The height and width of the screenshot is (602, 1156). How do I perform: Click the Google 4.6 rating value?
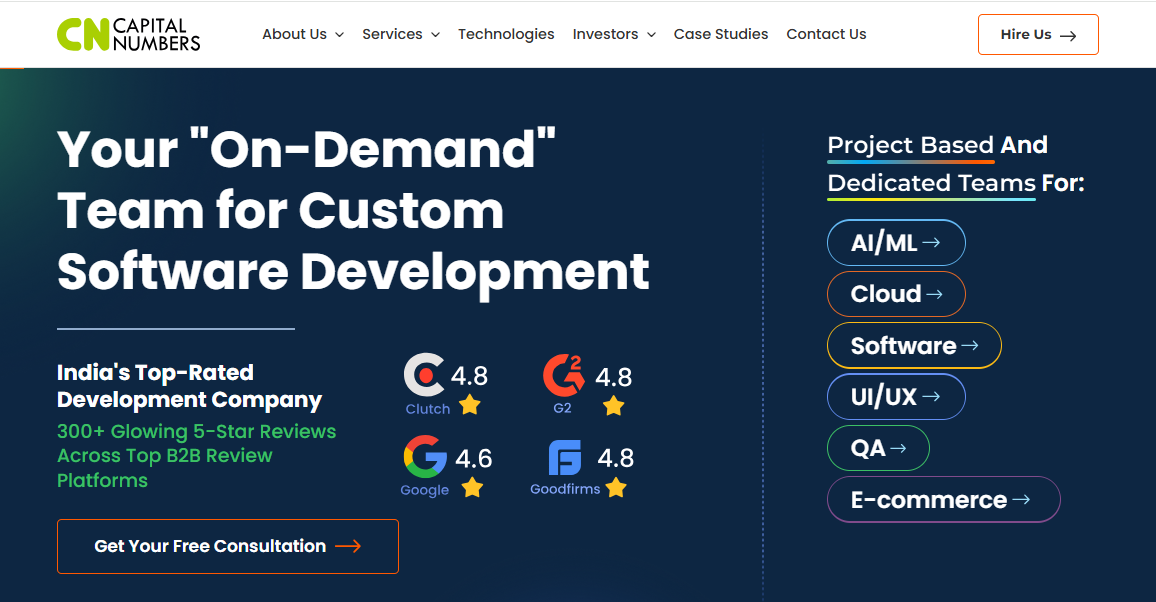pos(473,458)
